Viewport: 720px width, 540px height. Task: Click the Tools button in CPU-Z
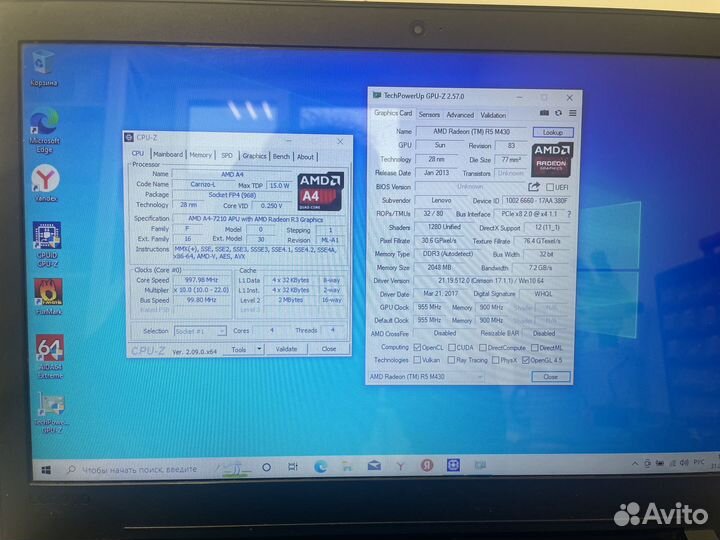tap(239, 350)
